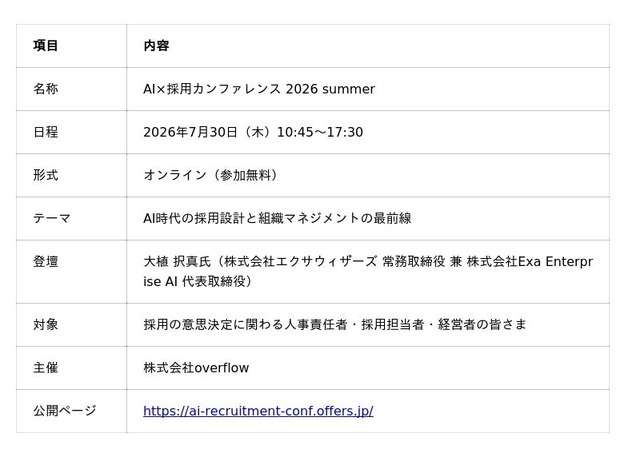Select the 登壇 row label
Viewport: 640px width, 457px height.
[x=45, y=262]
